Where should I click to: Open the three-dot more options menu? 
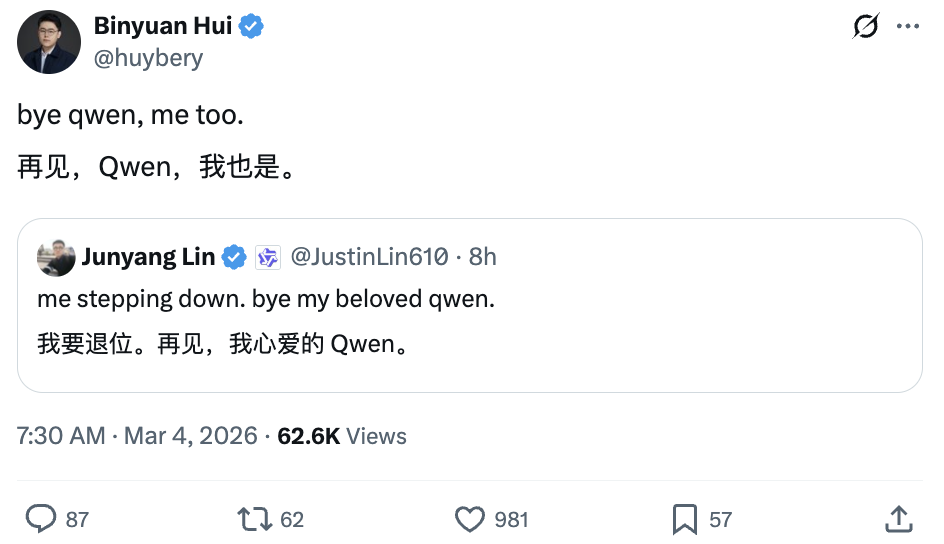(908, 27)
